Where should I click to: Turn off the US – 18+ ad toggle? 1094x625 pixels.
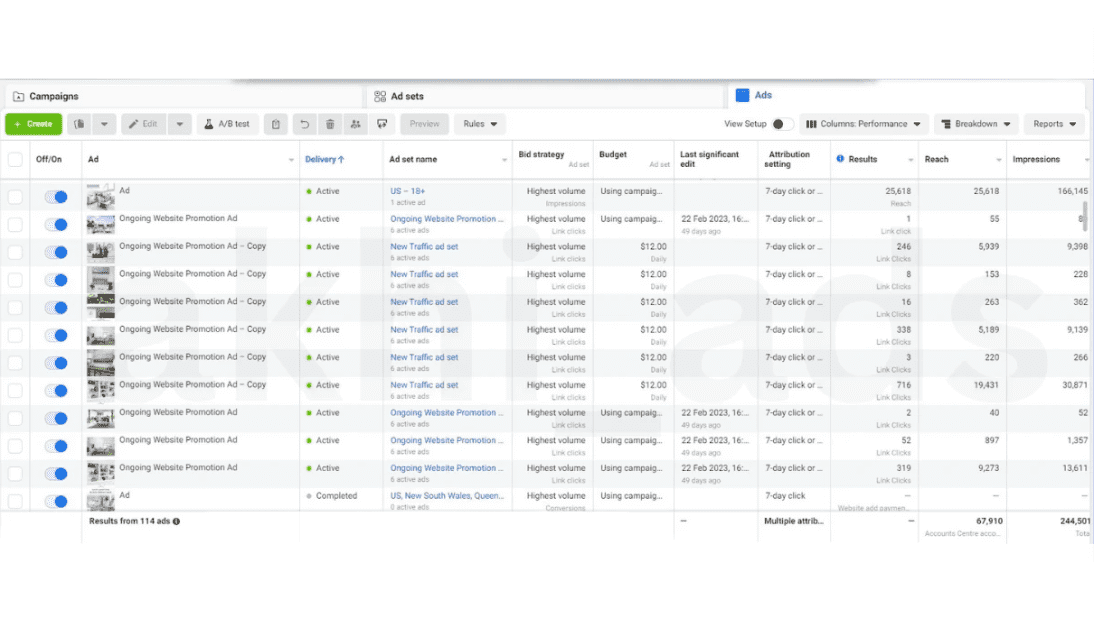(56, 197)
